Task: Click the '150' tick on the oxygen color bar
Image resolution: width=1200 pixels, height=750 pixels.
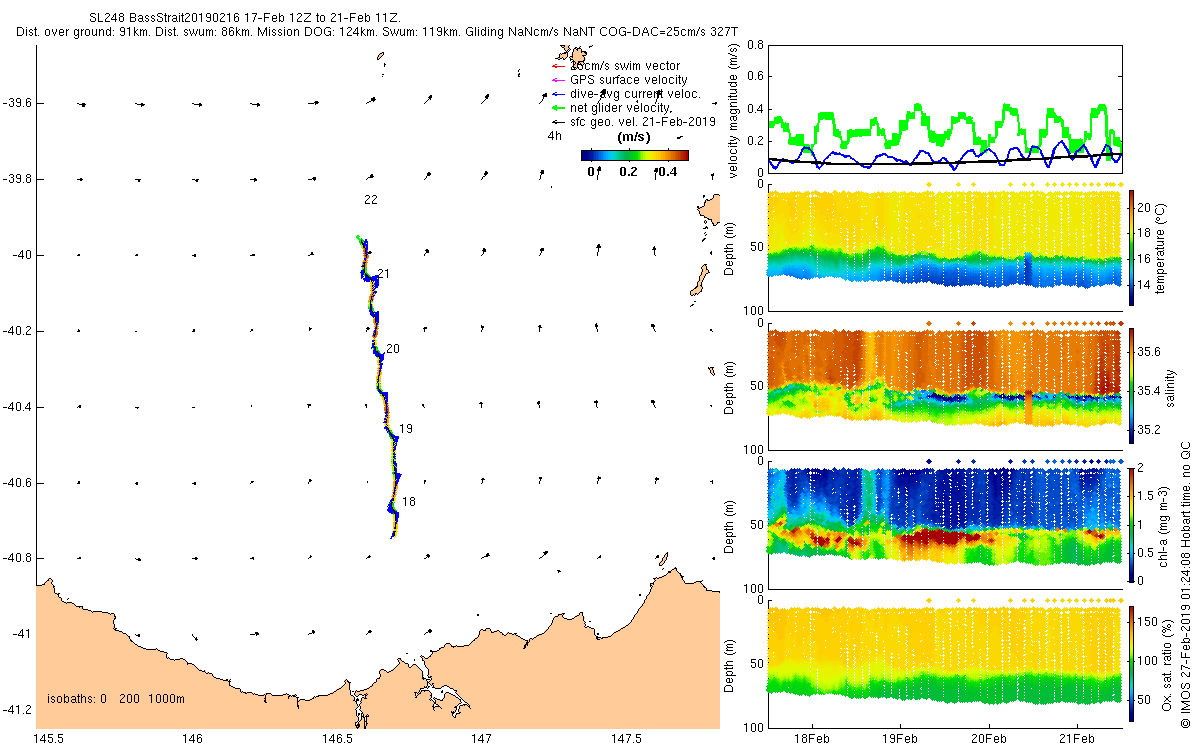Action: 1150,623
